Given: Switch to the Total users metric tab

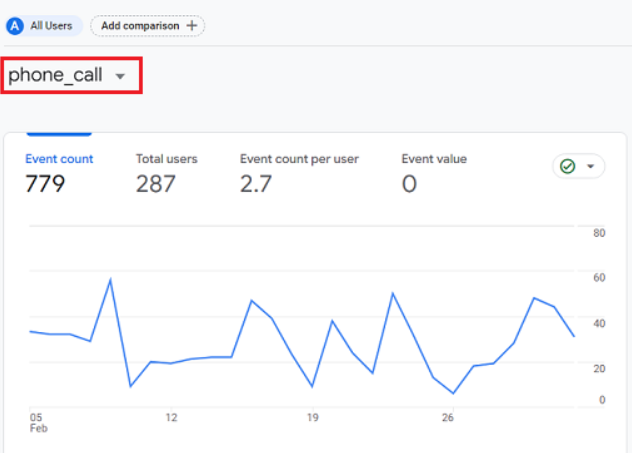Looking at the screenshot, I should (x=166, y=159).
